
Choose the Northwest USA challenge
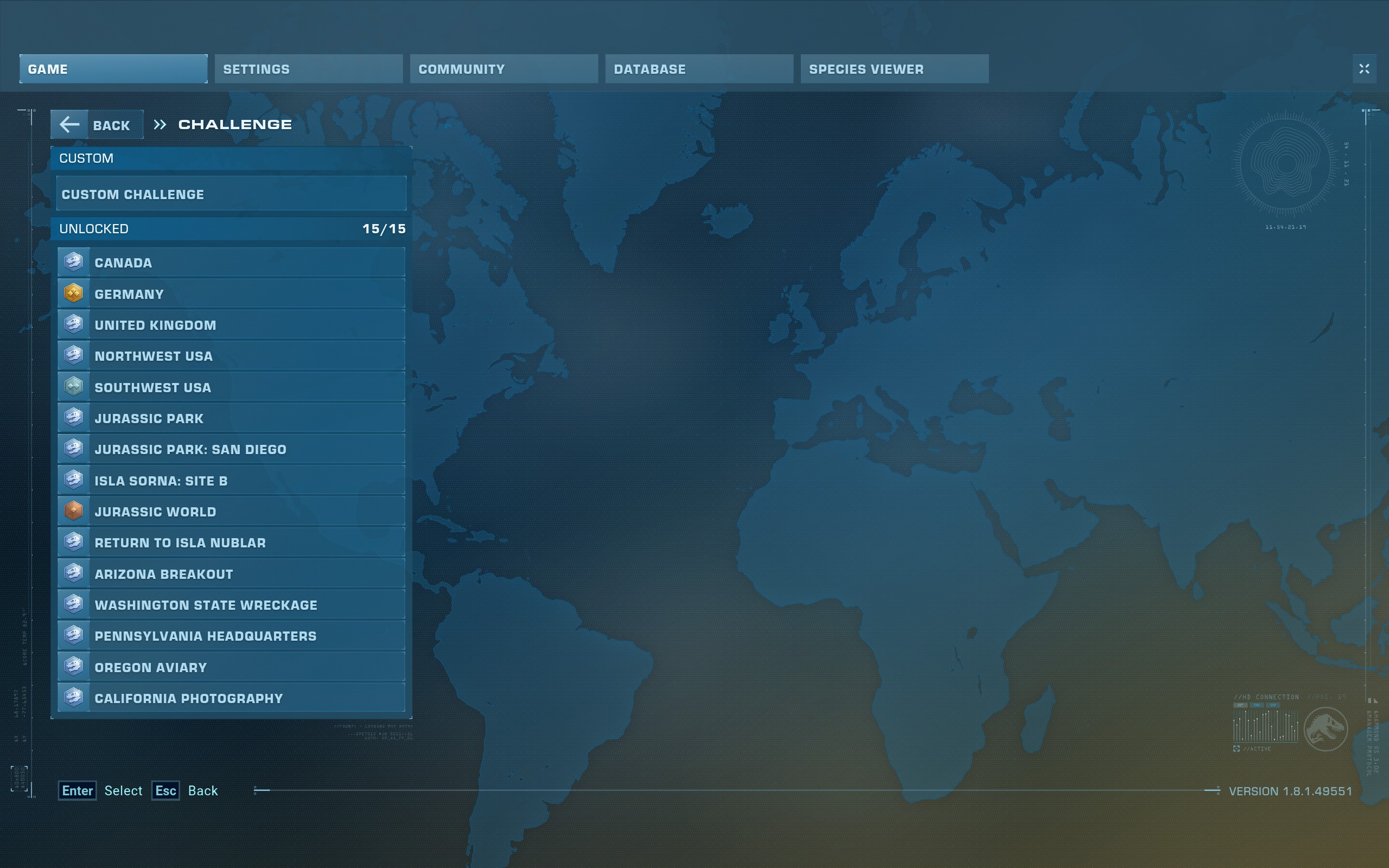[231, 355]
